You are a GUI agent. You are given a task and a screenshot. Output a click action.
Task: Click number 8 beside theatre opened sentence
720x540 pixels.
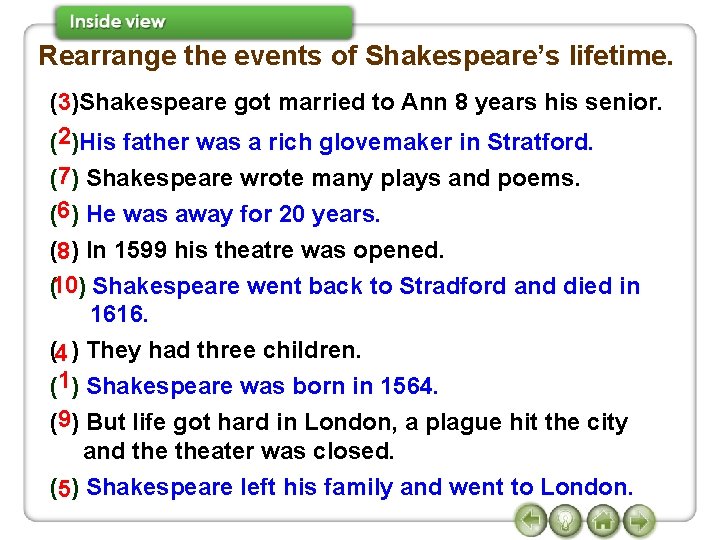[63, 251]
